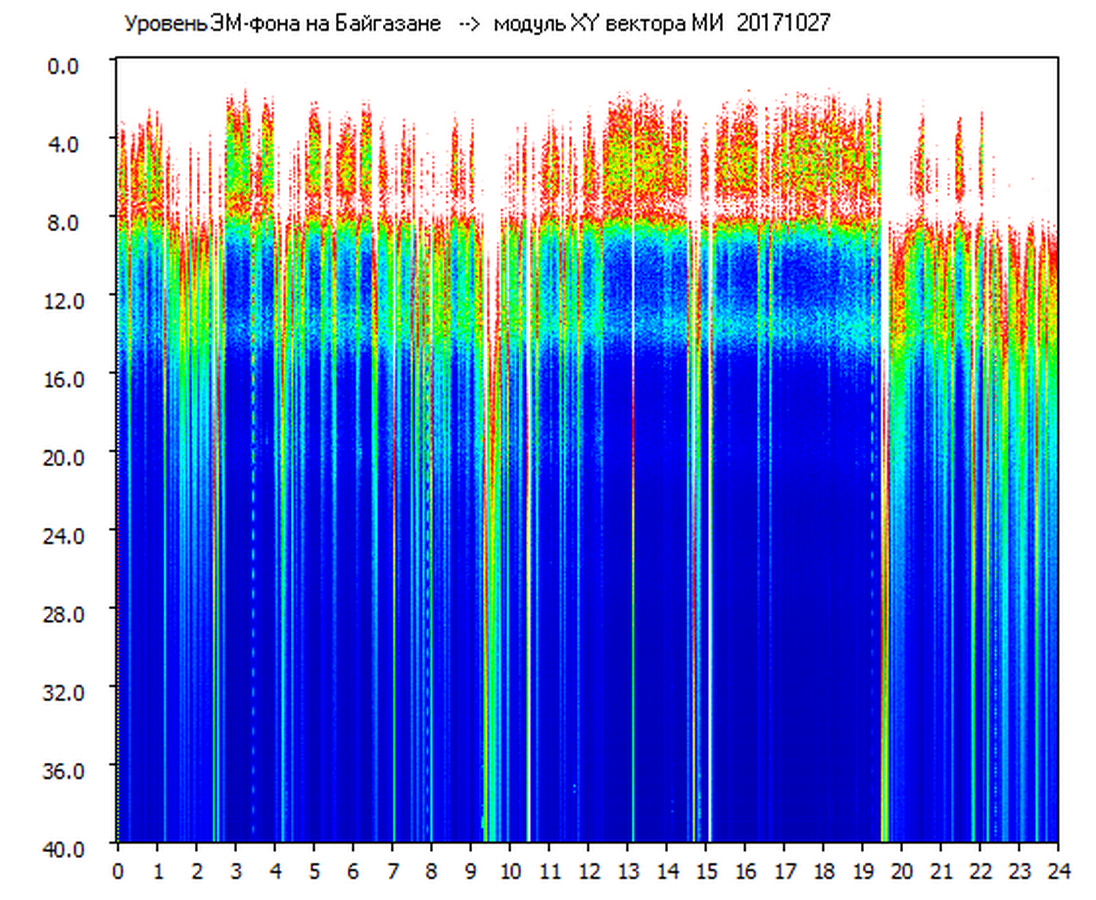Image resolution: width=1096 pixels, height=900 pixels.
Task: Click the chart title text "Уровень ЭМ-фона на Байгазане"
Action: point(282,24)
